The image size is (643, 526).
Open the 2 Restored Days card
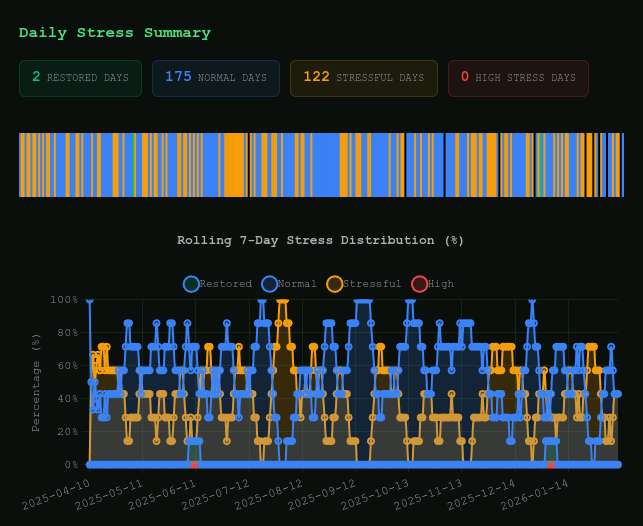click(80, 78)
